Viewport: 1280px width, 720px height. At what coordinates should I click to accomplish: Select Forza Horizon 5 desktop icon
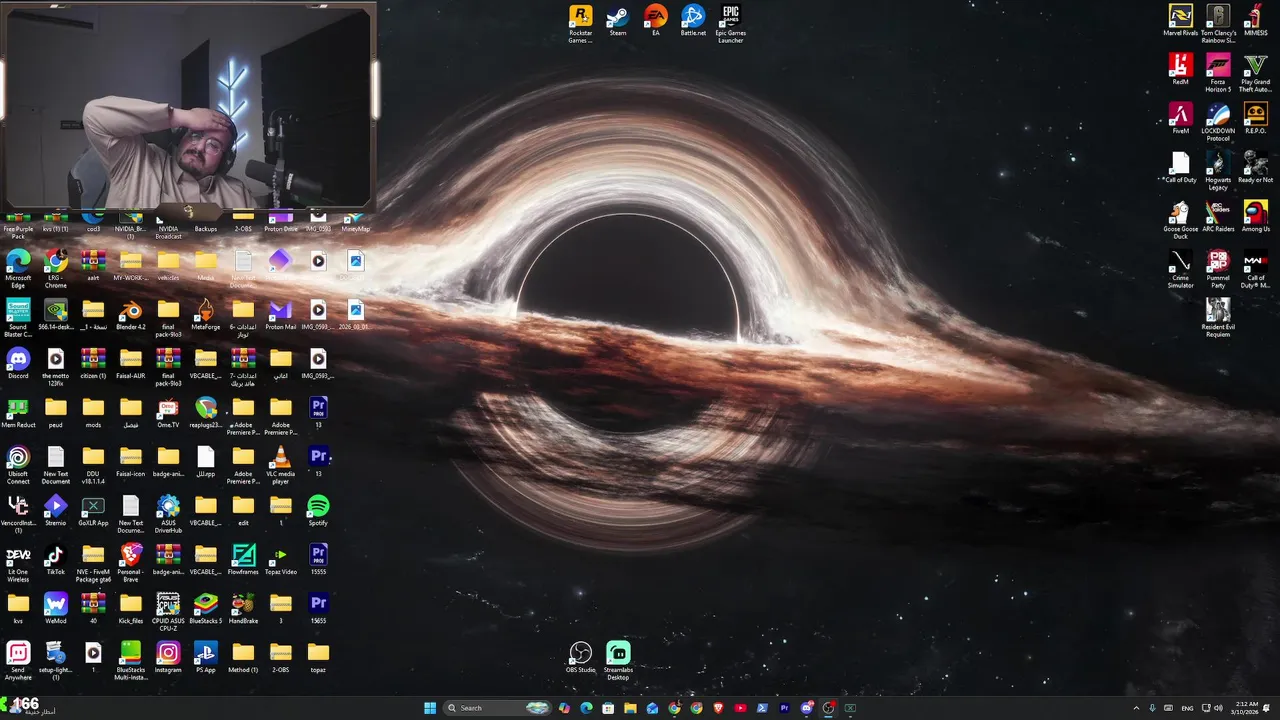[x=1217, y=72]
